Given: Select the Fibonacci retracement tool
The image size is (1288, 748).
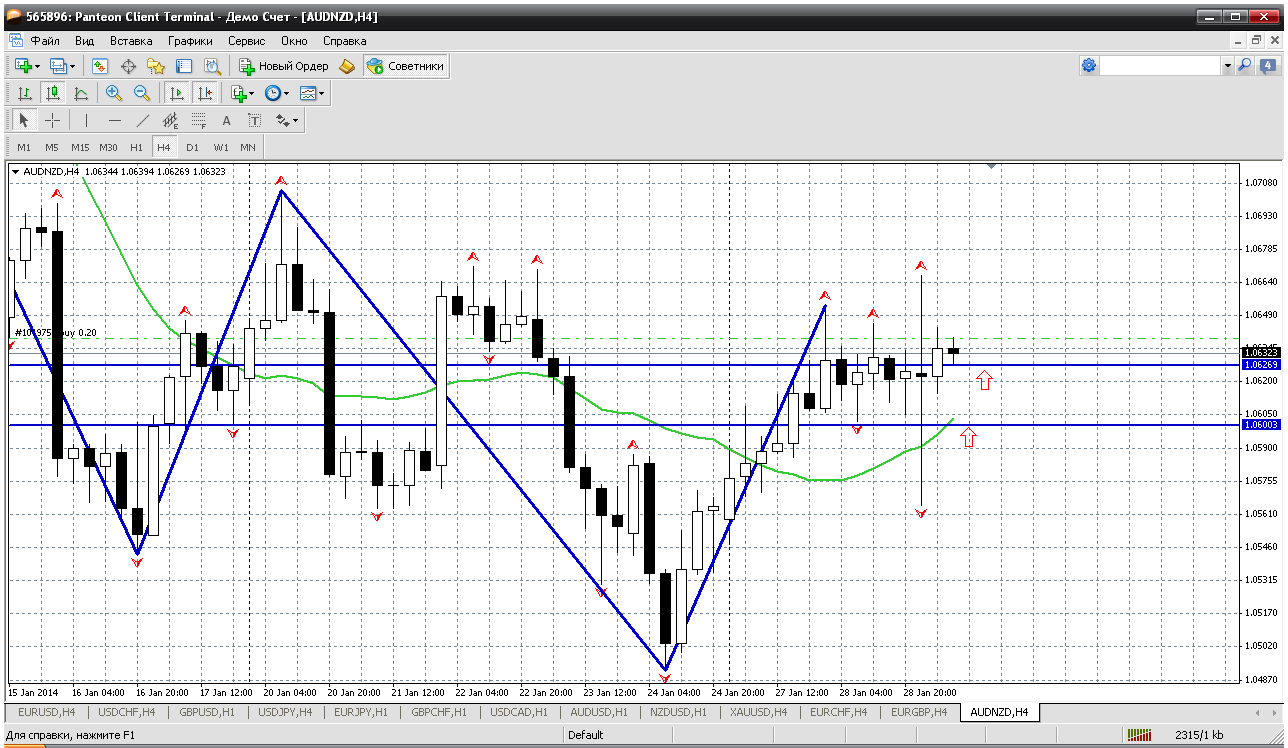Looking at the screenshot, I should (199, 121).
